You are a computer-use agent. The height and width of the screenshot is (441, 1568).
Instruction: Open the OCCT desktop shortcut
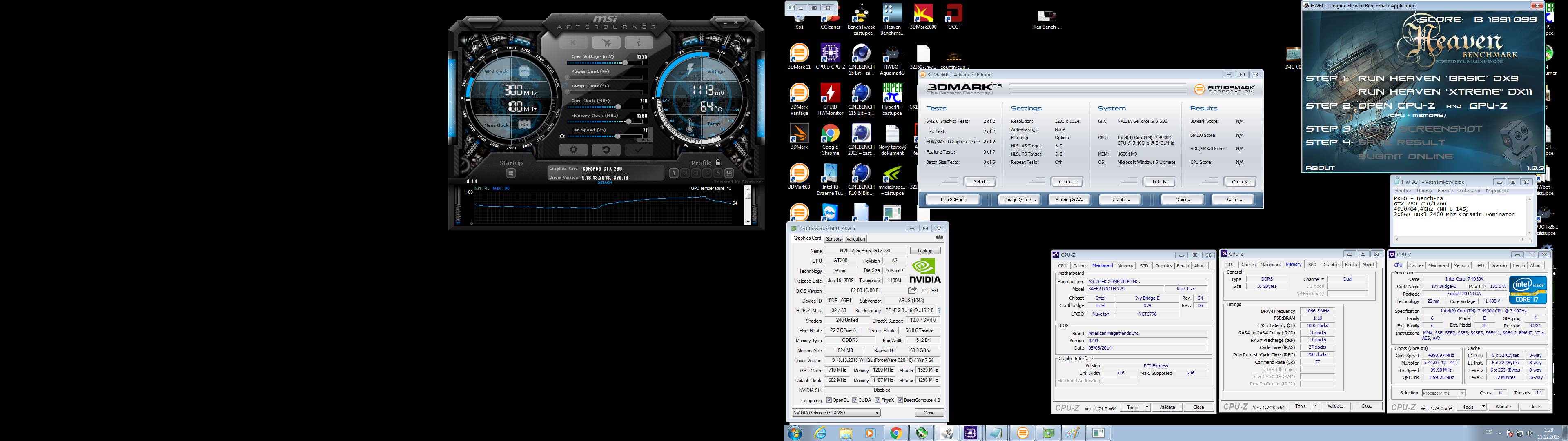(x=954, y=17)
